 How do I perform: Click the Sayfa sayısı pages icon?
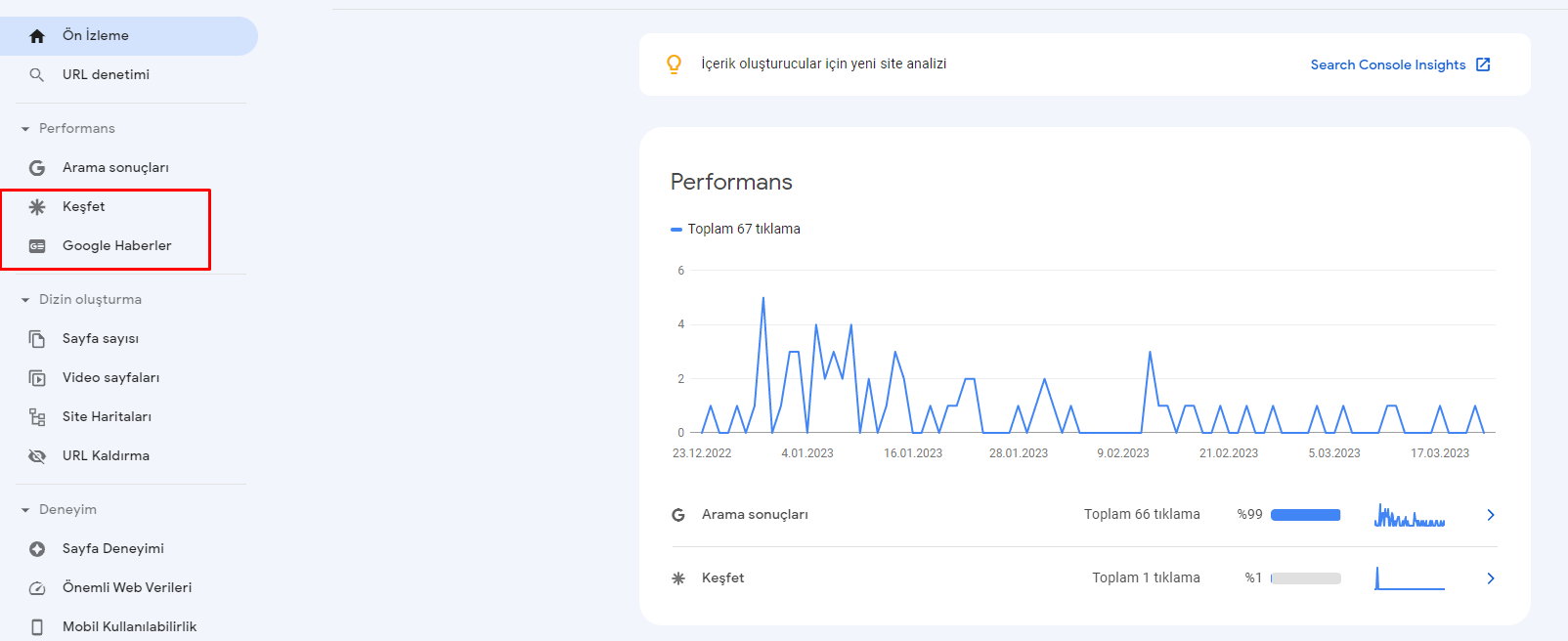point(37,339)
